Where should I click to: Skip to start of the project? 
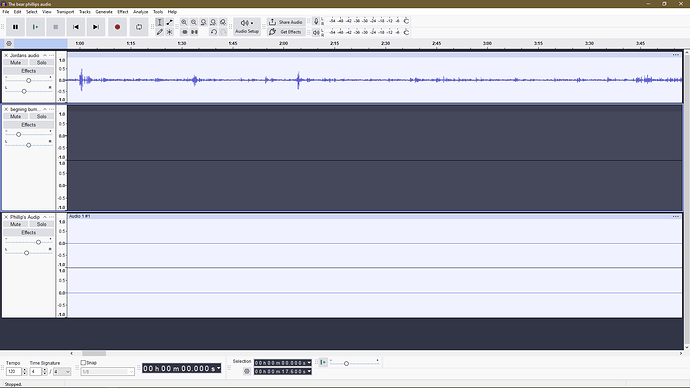[x=76, y=27]
